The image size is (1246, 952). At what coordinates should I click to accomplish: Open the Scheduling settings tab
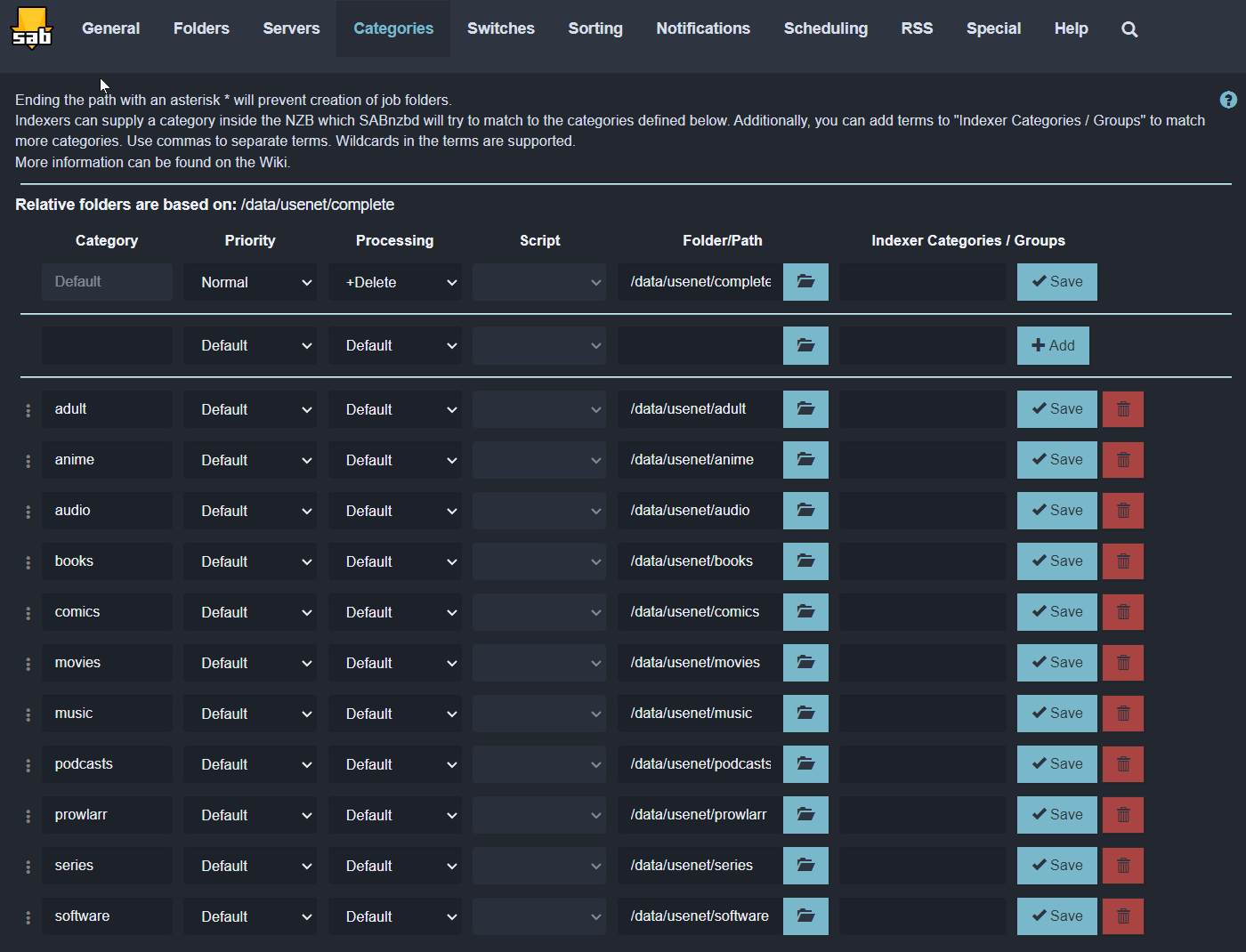[x=825, y=28]
